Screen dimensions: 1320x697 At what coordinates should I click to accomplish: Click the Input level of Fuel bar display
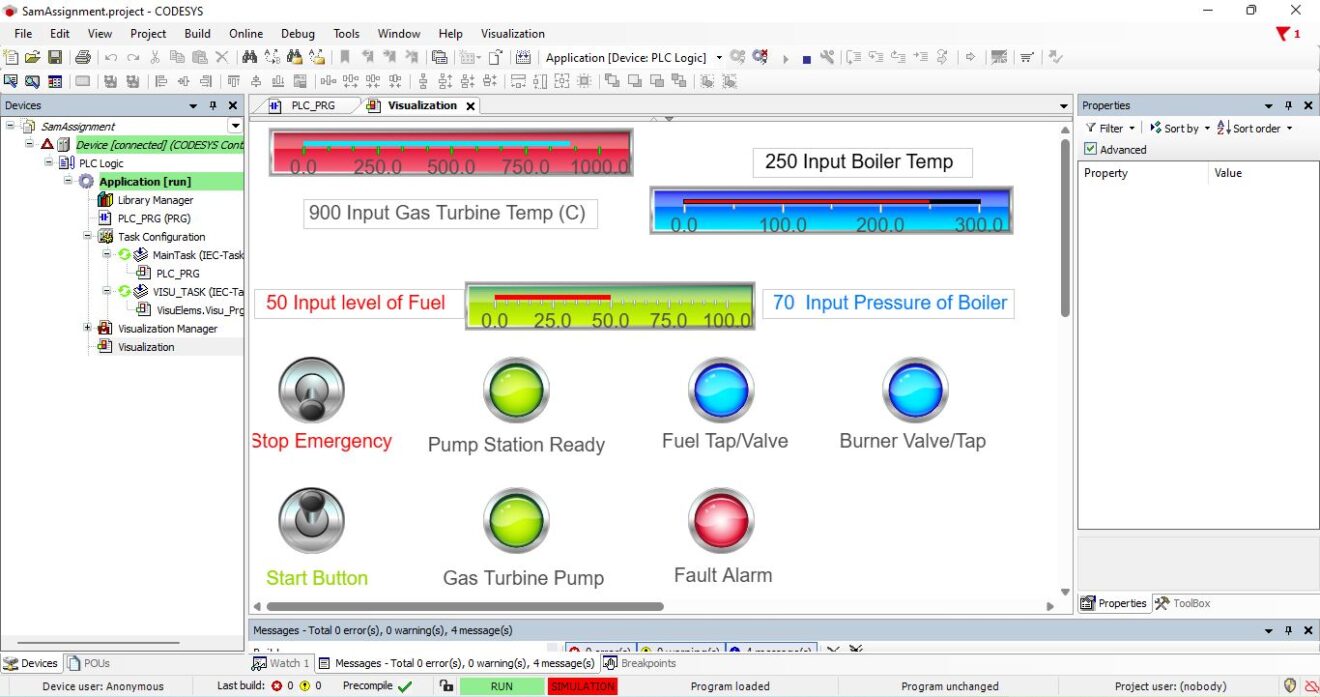pyautogui.click(x=609, y=303)
